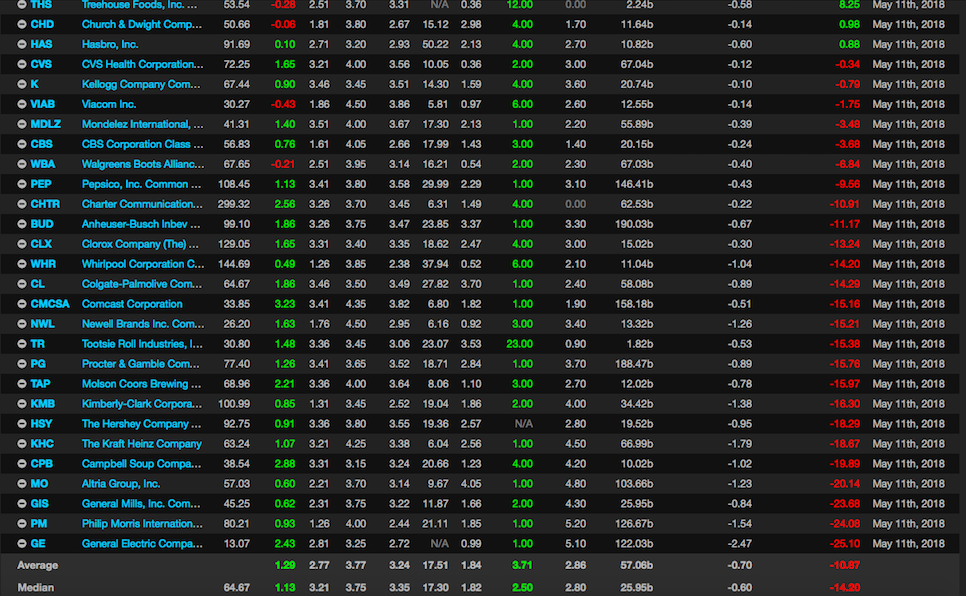966x596 pixels.
Task: Open The Hershey Company link
Action: (142, 423)
